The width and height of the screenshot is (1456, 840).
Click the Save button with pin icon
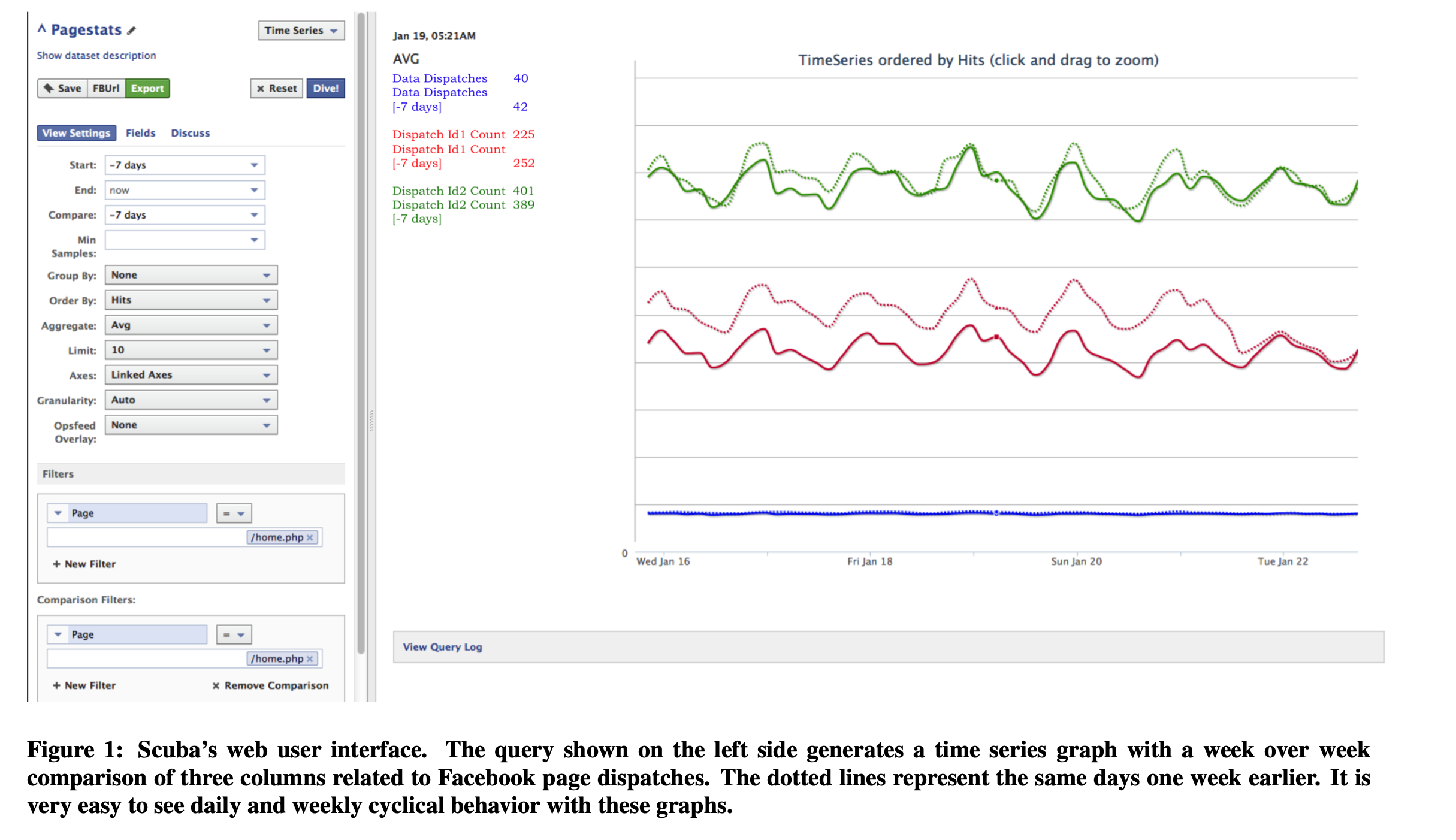(x=62, y=89)
